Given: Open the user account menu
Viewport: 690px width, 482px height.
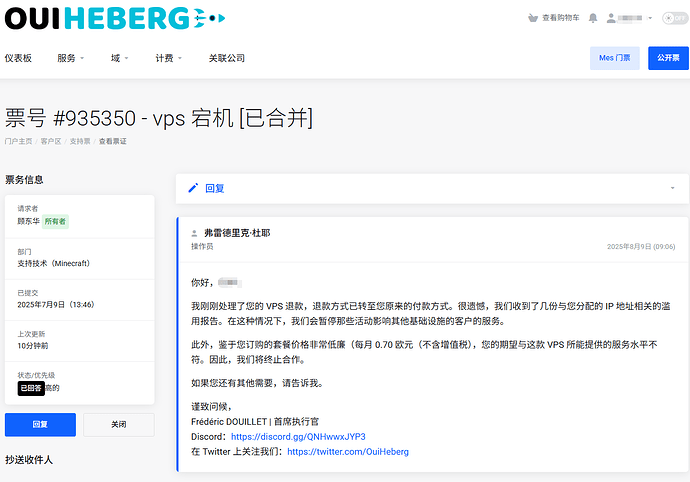Looking at the screenshot, I should [x=629, y=18].
